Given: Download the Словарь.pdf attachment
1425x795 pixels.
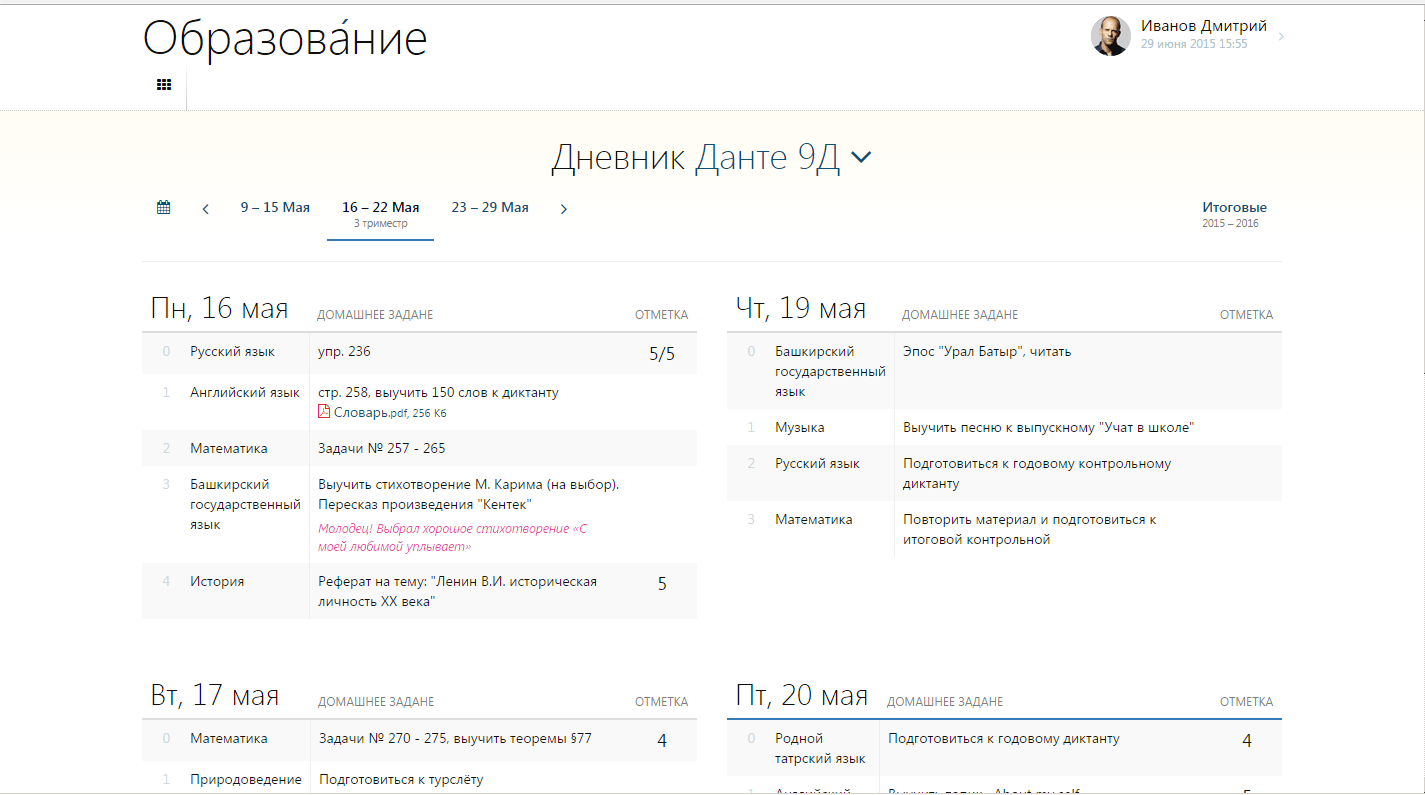Looking at the screenshot, I should click(364, 412).
